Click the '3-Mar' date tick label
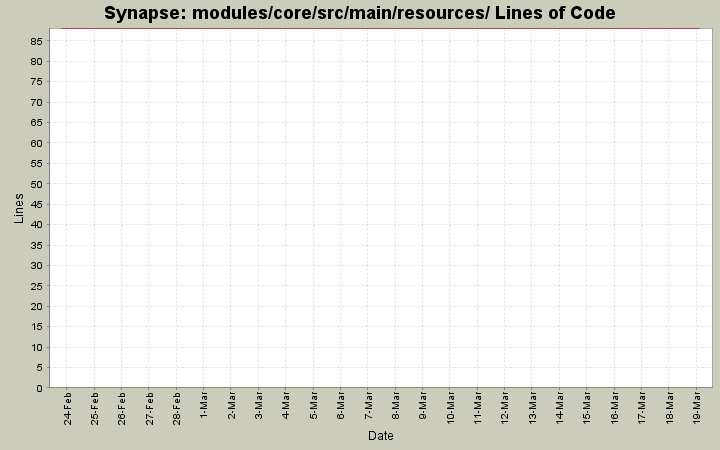The width and height of the screenshot is (720, 450). coord(259,405)
